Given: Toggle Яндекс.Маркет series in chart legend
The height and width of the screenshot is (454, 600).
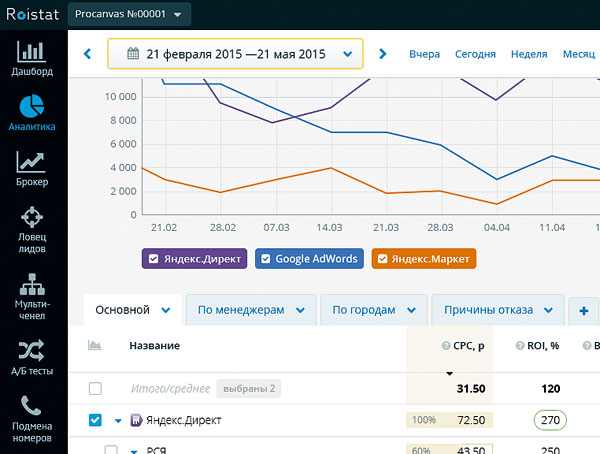Looking at the screenshot, I should (x=424, y=259).
